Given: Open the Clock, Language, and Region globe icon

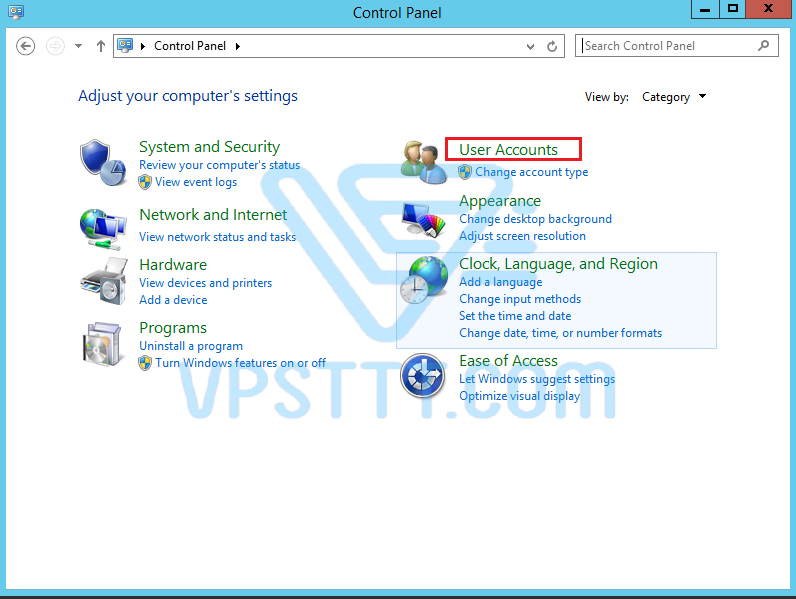Looking at the screenshot, I should (x=423, y=280).
